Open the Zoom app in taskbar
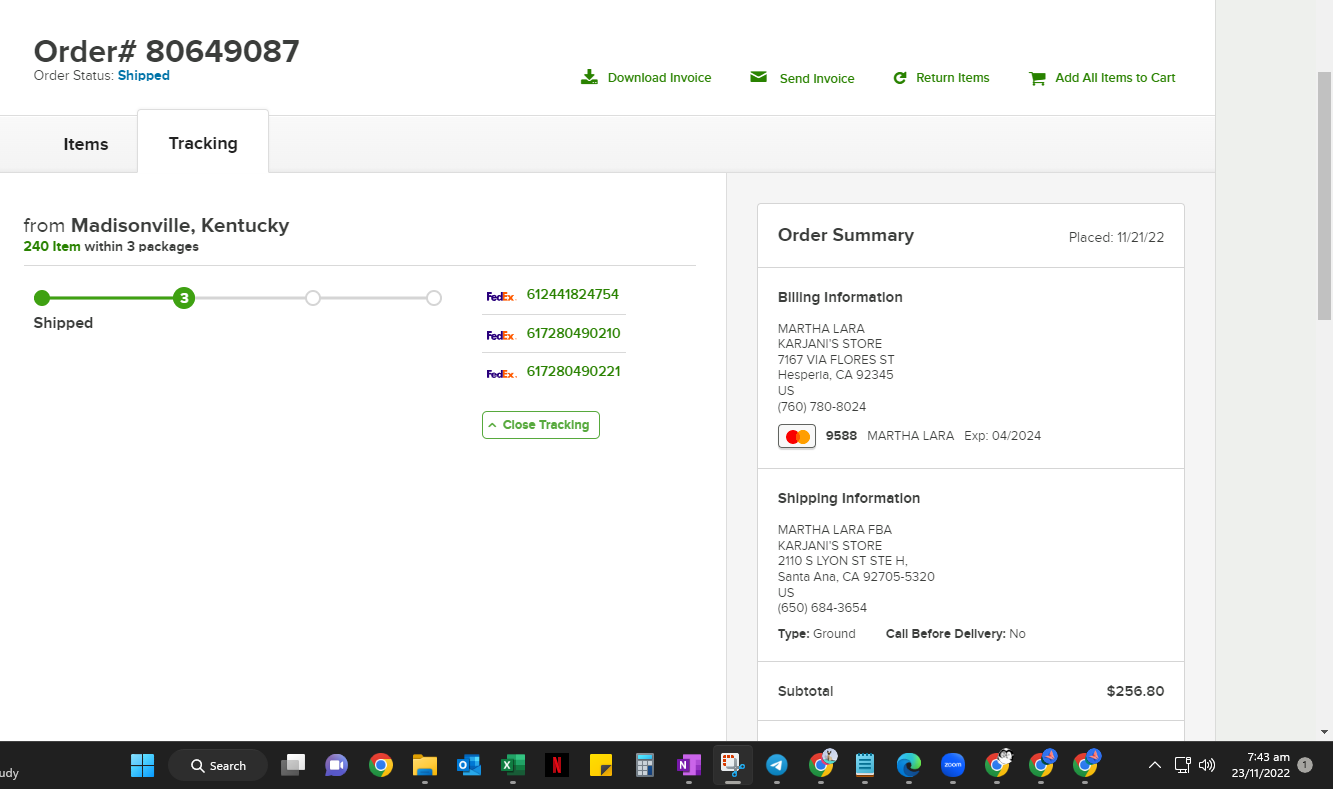This screenshot has width=1333, height=789. [953, 766]
